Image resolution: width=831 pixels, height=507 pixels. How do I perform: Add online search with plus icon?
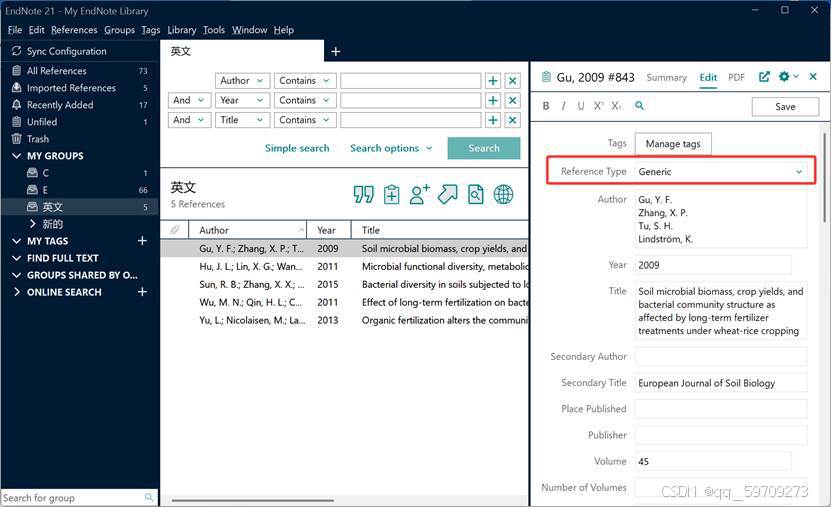(142, 291)
